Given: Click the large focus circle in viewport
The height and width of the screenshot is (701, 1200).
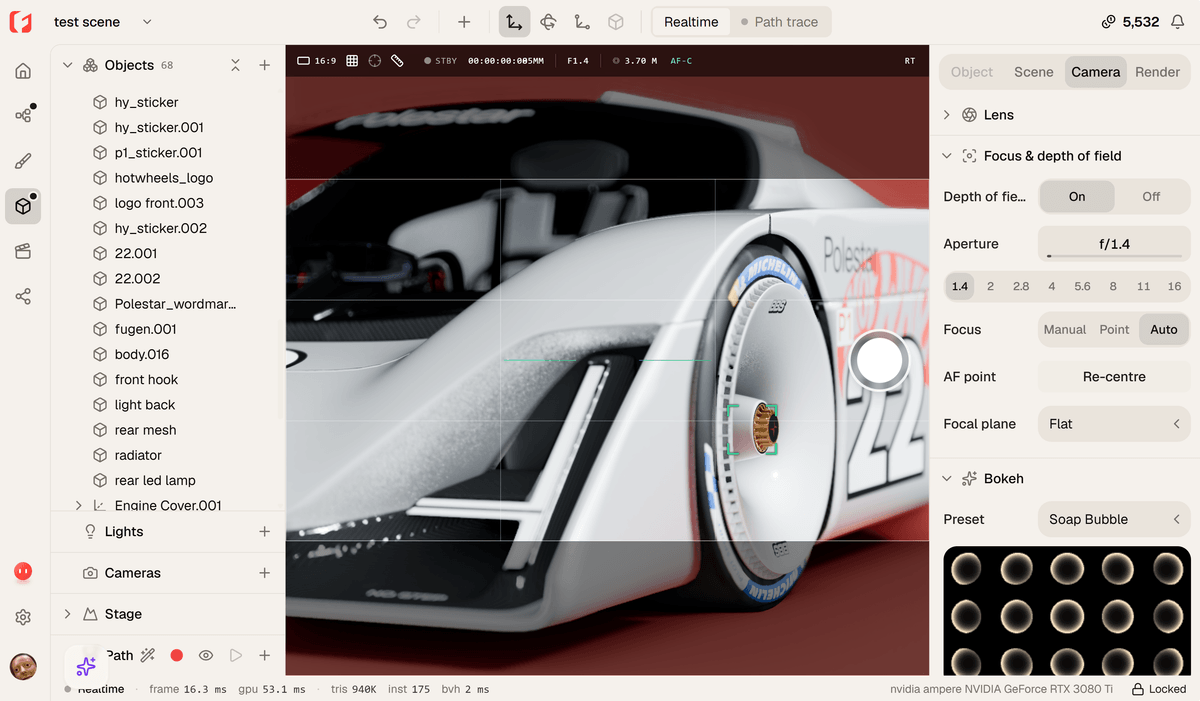Looking at the screenshot, I should tap(879, 362).
